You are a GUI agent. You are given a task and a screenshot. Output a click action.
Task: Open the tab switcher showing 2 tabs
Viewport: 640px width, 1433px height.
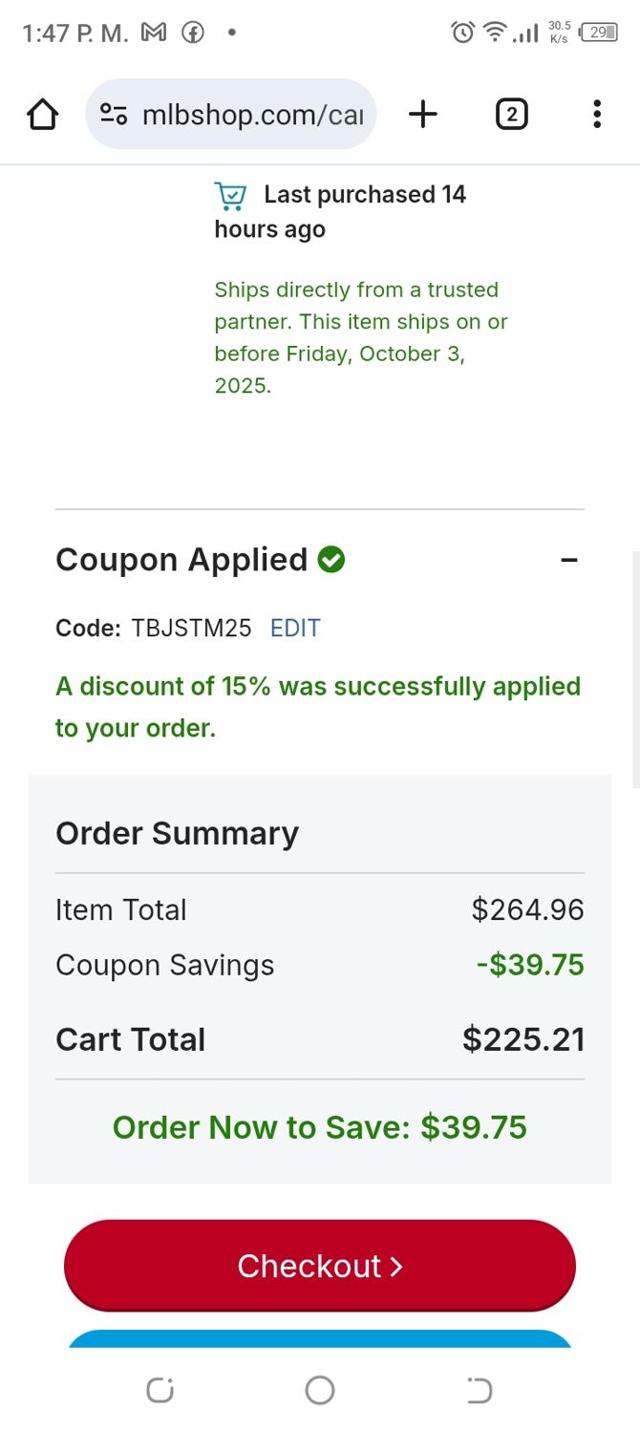(x=511, y=115)
